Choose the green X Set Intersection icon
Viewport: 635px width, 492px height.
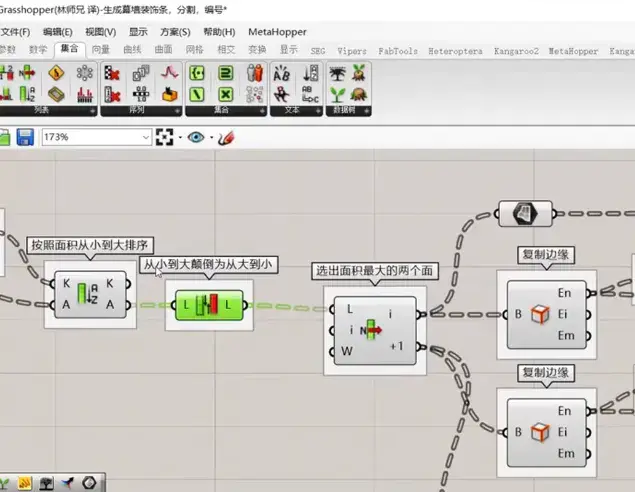(x=226, y=94)
